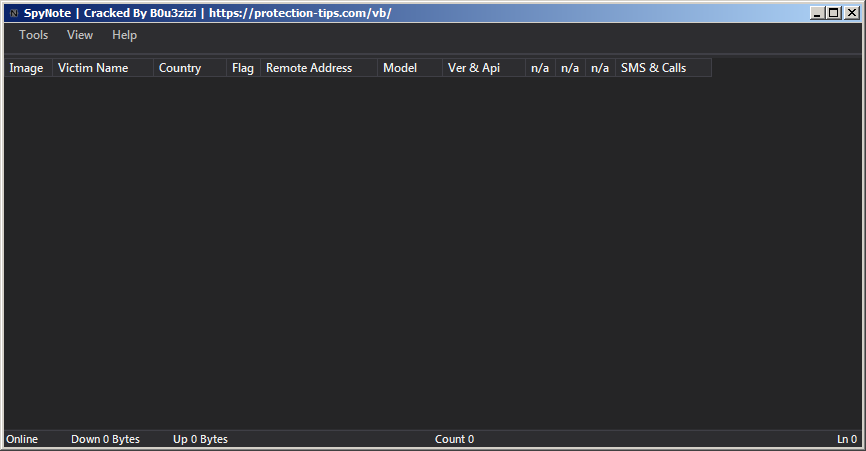The height and width of the screenshot is (451, 866).
Task: Open the Help menu
Action: point(124,35)
